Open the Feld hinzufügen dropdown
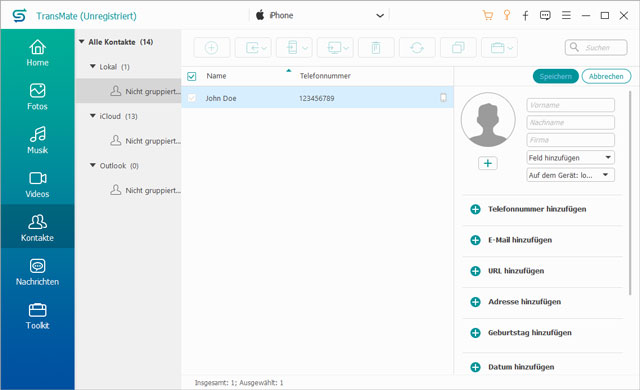Image resolution: width=640 pixels, height=390 pixels. point(571,157)
